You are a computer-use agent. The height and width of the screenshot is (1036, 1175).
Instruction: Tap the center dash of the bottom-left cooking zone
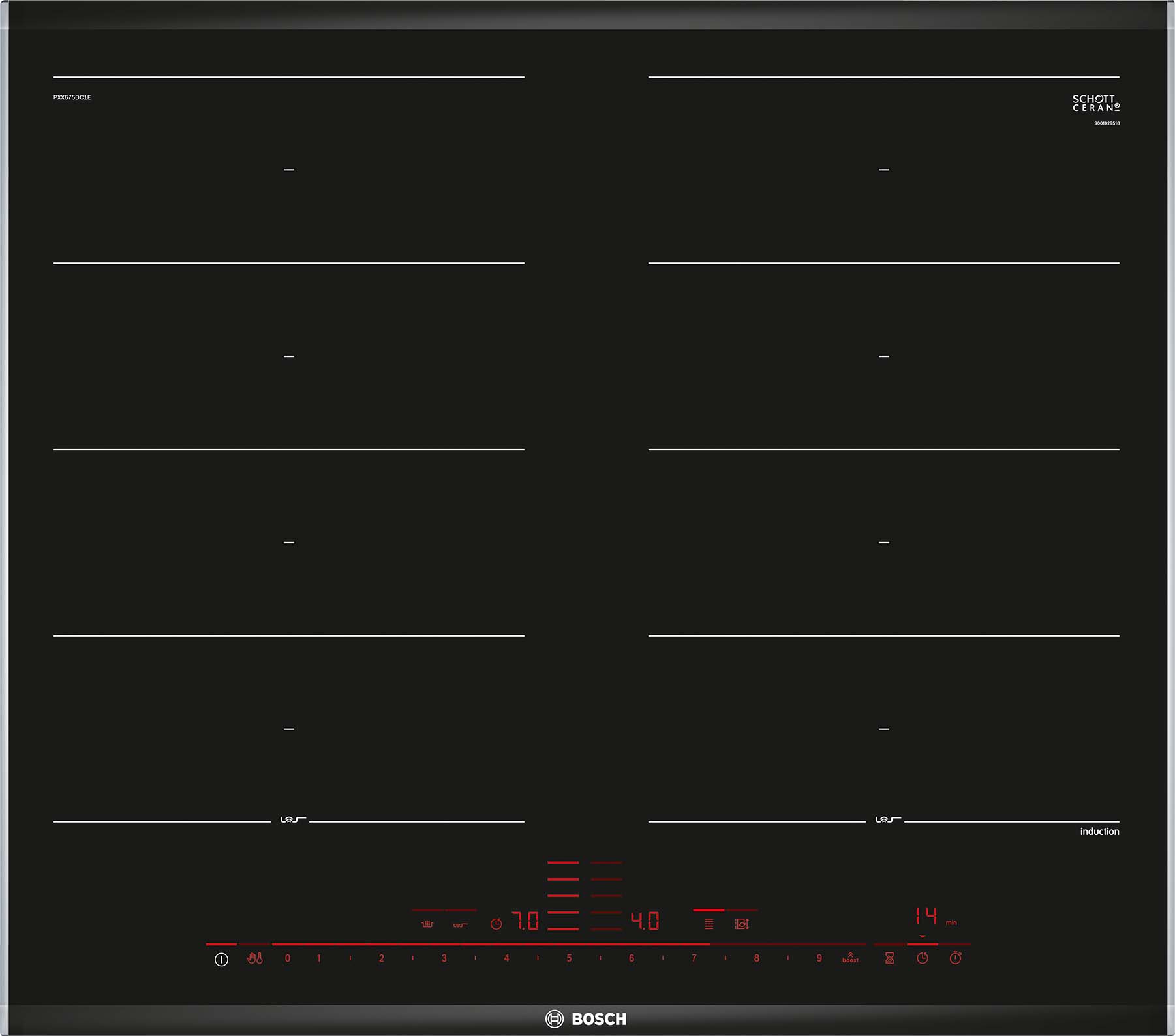tap(289, 729)
